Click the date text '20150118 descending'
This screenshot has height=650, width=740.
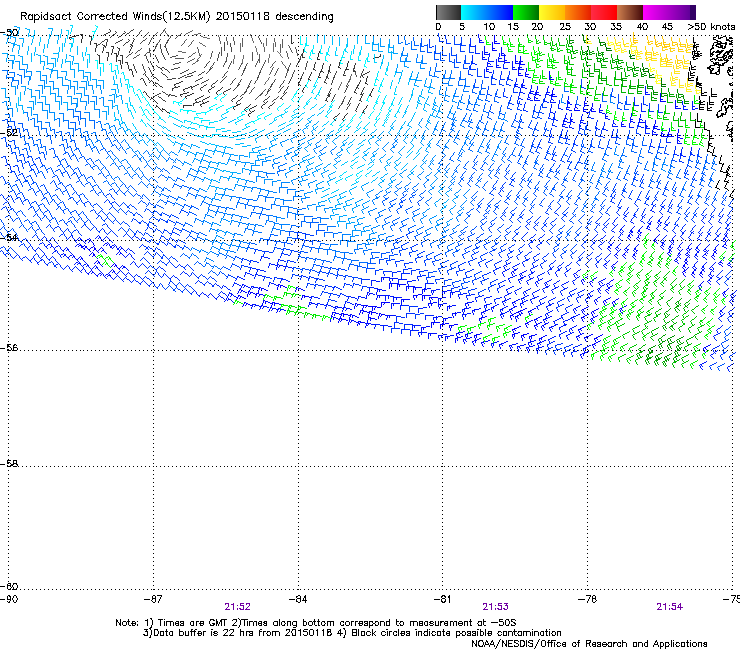tap(275, 17)
